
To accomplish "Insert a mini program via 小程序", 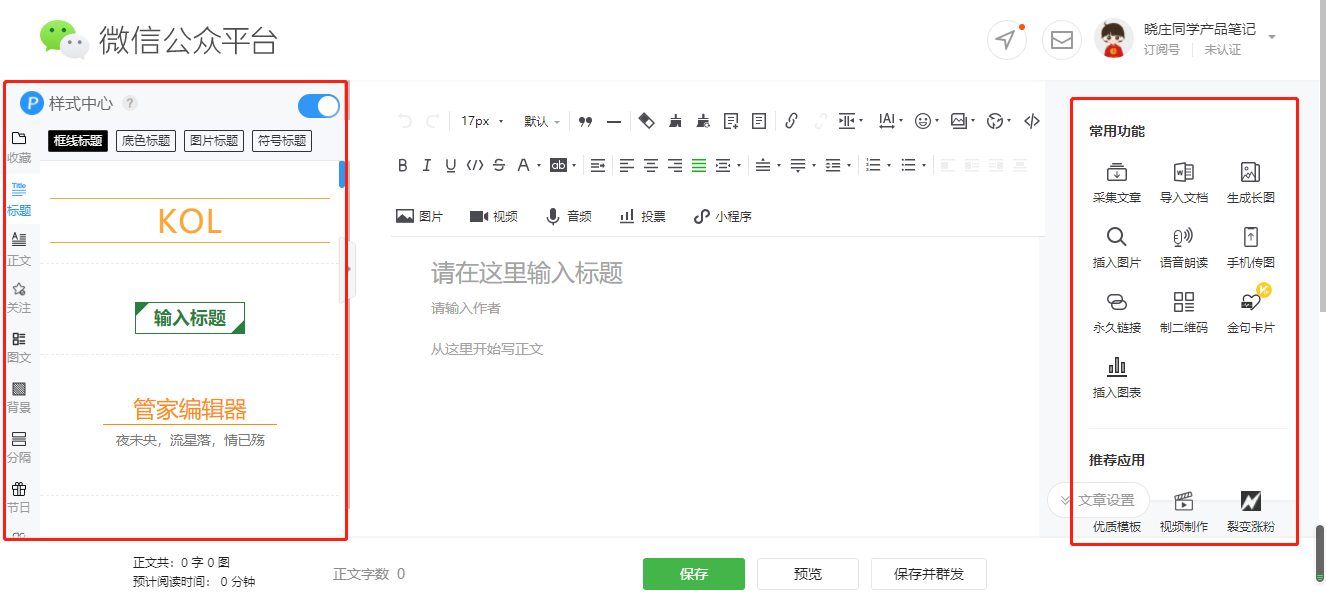I will point(722,216).
